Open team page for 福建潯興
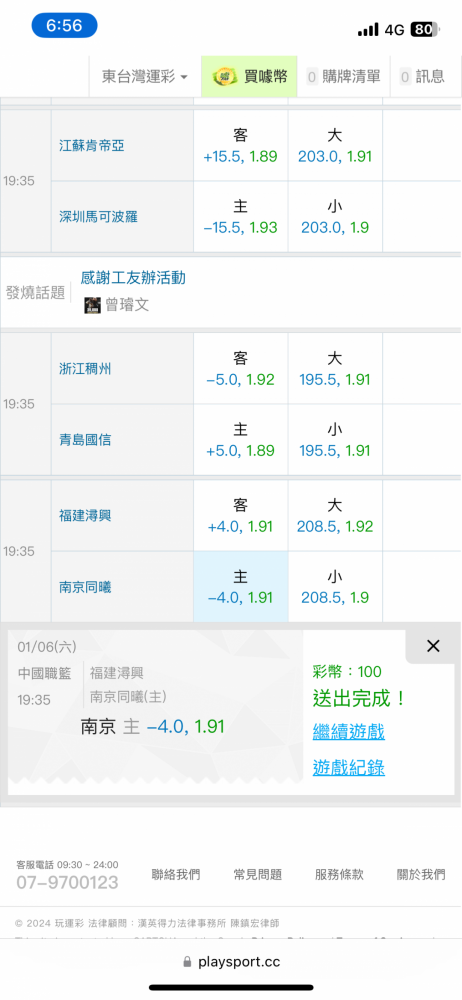The width and height of the screenshot is (462, 1000). pos(85,515)
